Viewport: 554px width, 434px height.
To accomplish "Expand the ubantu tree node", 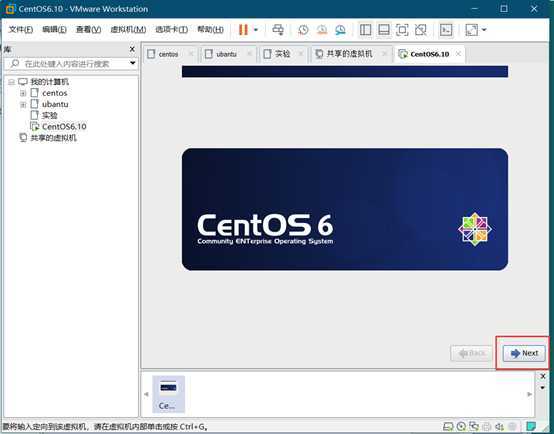I will [x=23, y=105].
